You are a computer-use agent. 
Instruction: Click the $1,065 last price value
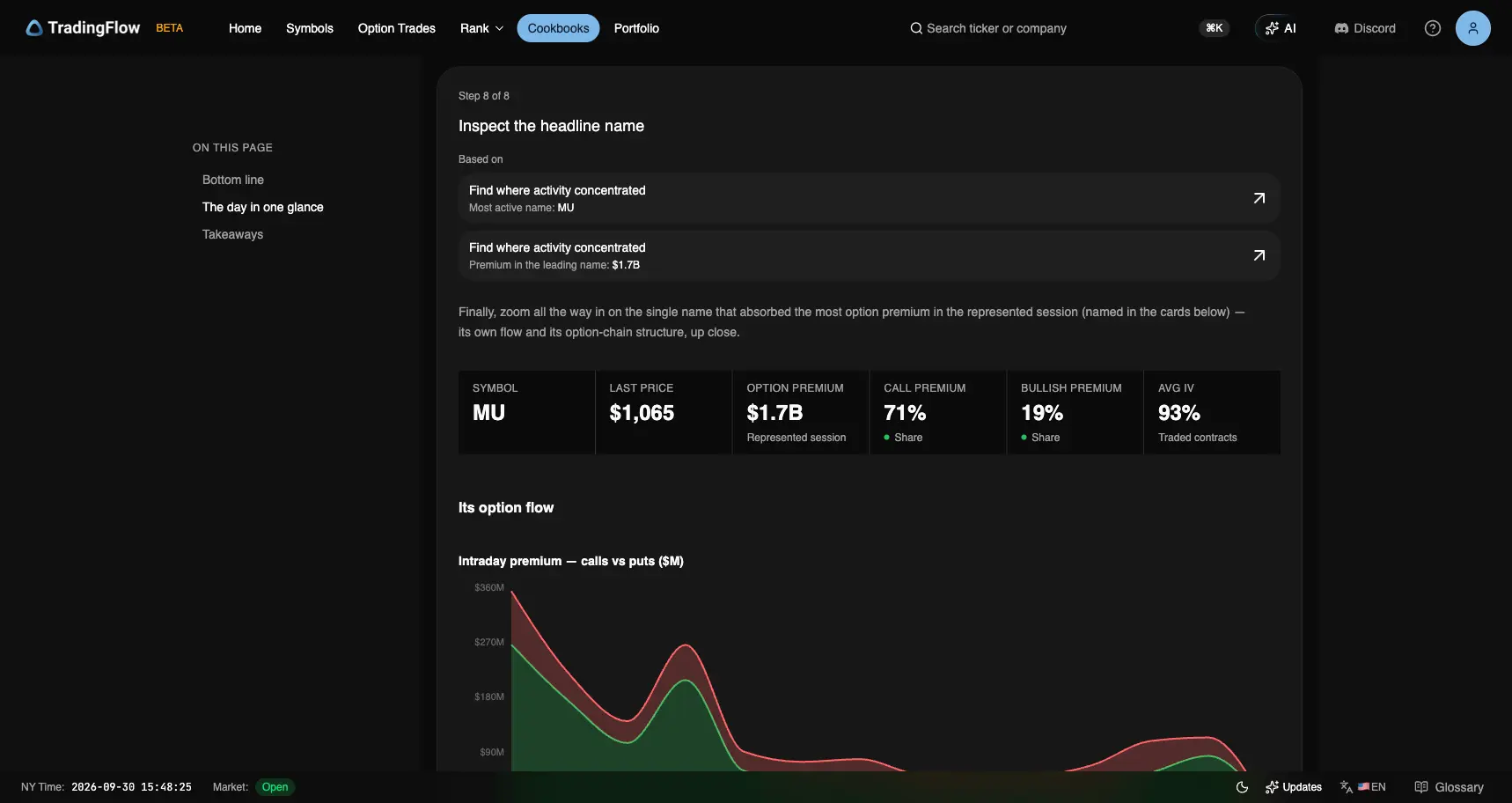point(642,413)
